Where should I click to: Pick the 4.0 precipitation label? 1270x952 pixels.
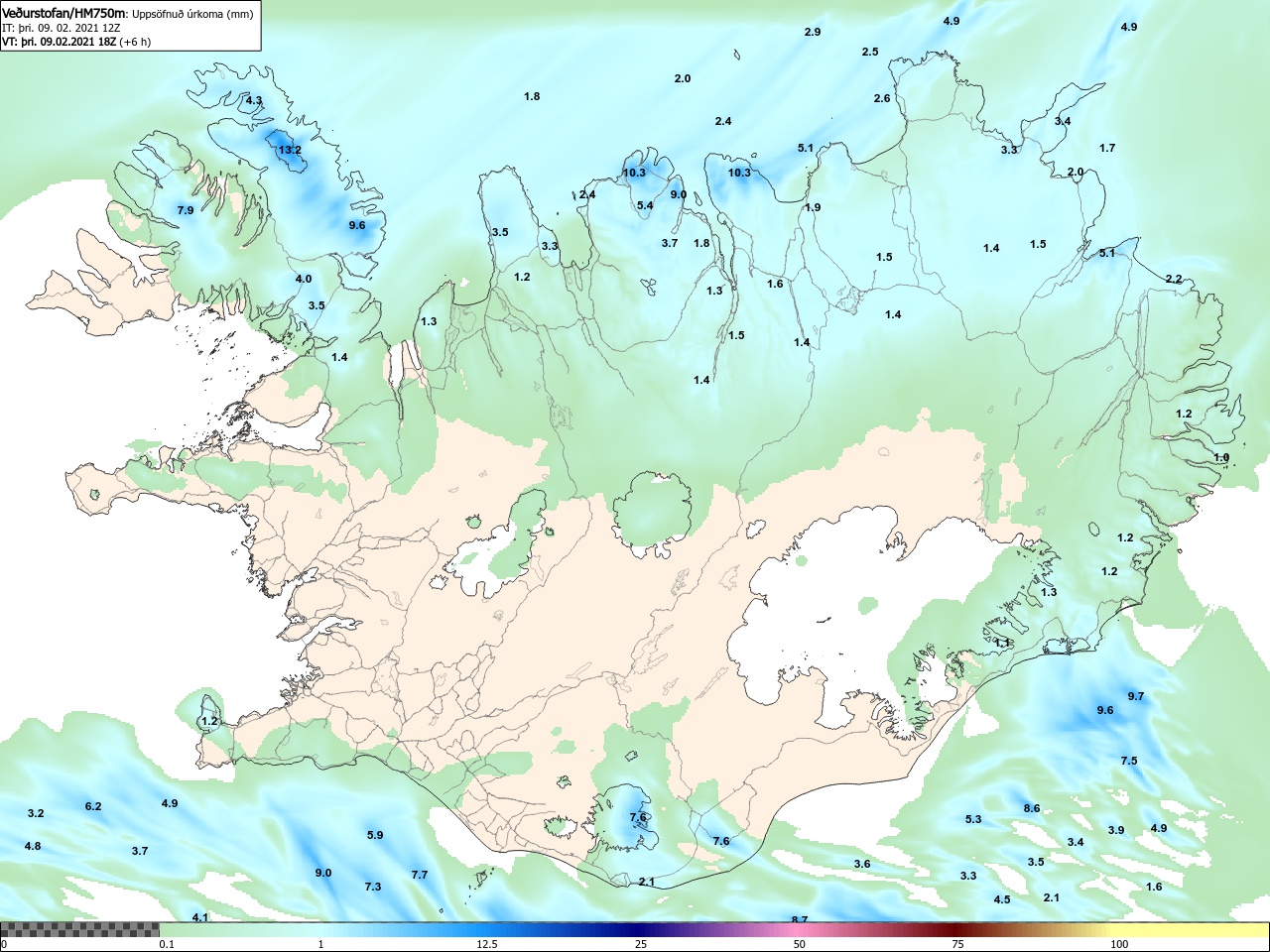(304, 280)
